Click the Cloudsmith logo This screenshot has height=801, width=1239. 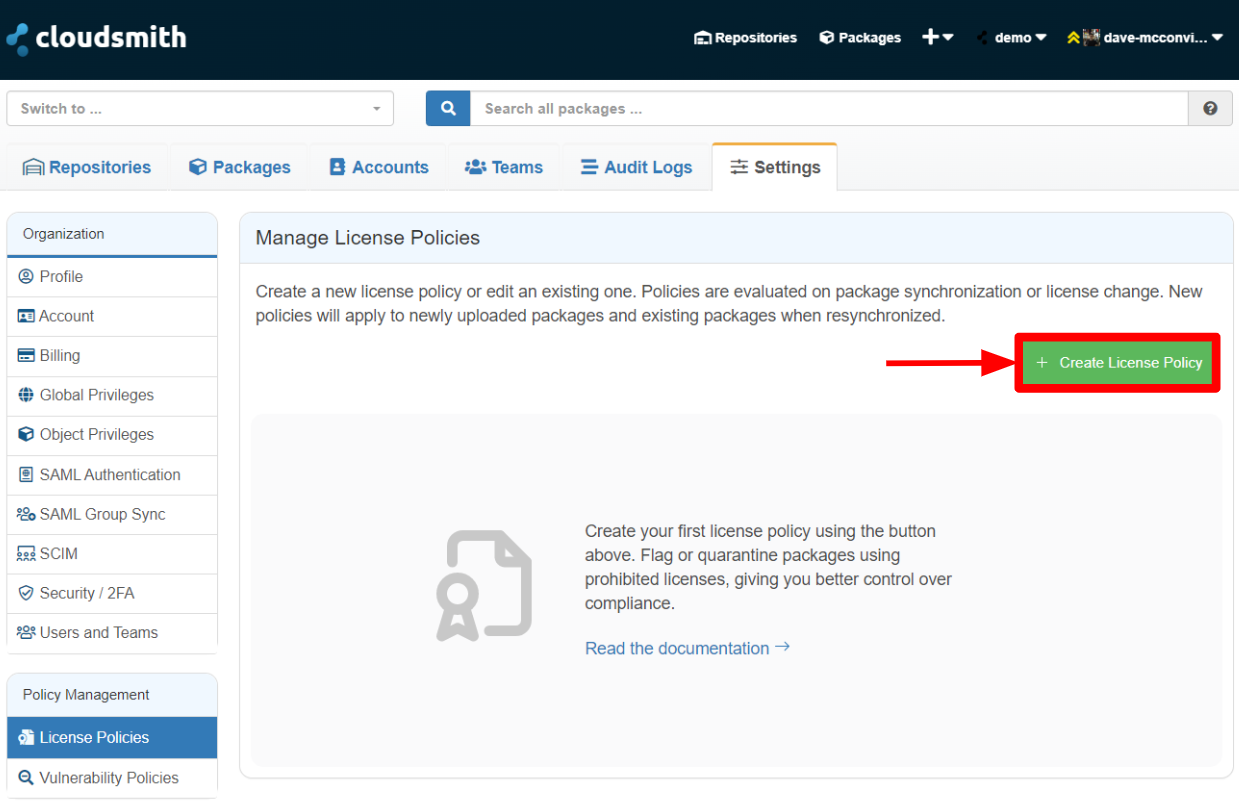click(96, 38)
